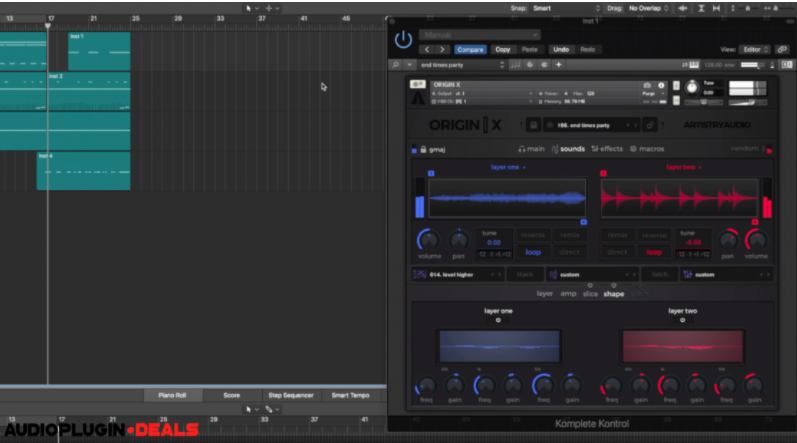The width and height of the screenshot is (797, 443).
Task: Click the Compare button
Action: coord(470,49)
